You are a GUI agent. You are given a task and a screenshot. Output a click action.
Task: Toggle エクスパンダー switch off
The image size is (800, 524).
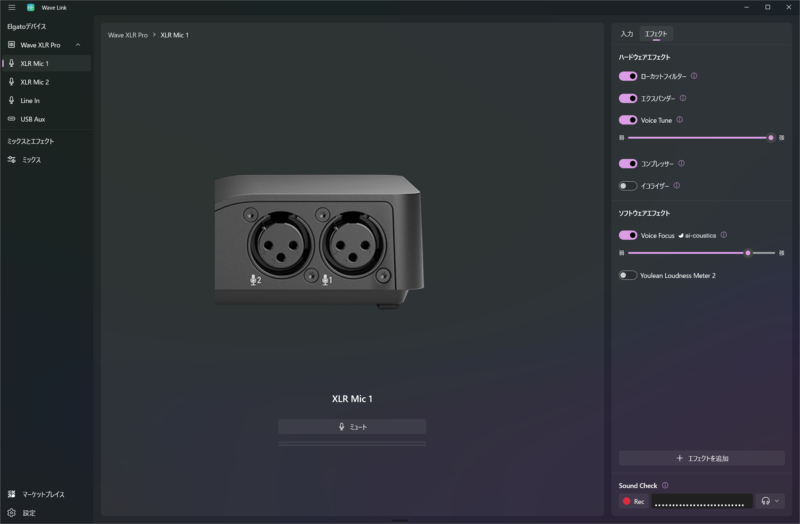point(628,98)
